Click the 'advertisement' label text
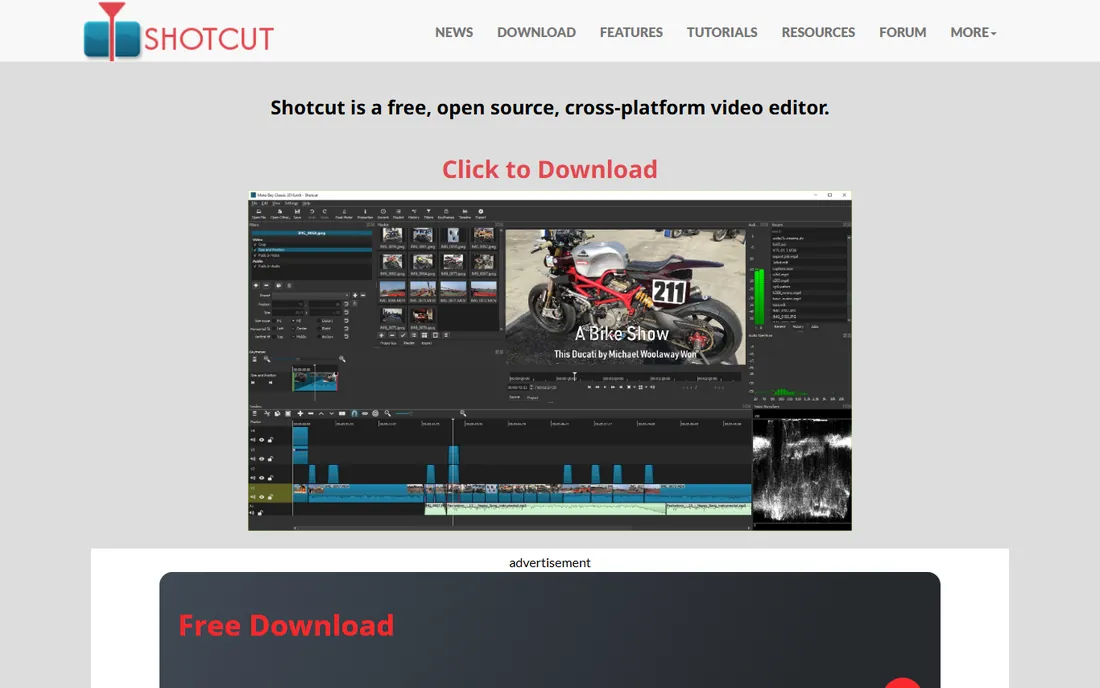The image size is (1100, 688). (549, 562)
